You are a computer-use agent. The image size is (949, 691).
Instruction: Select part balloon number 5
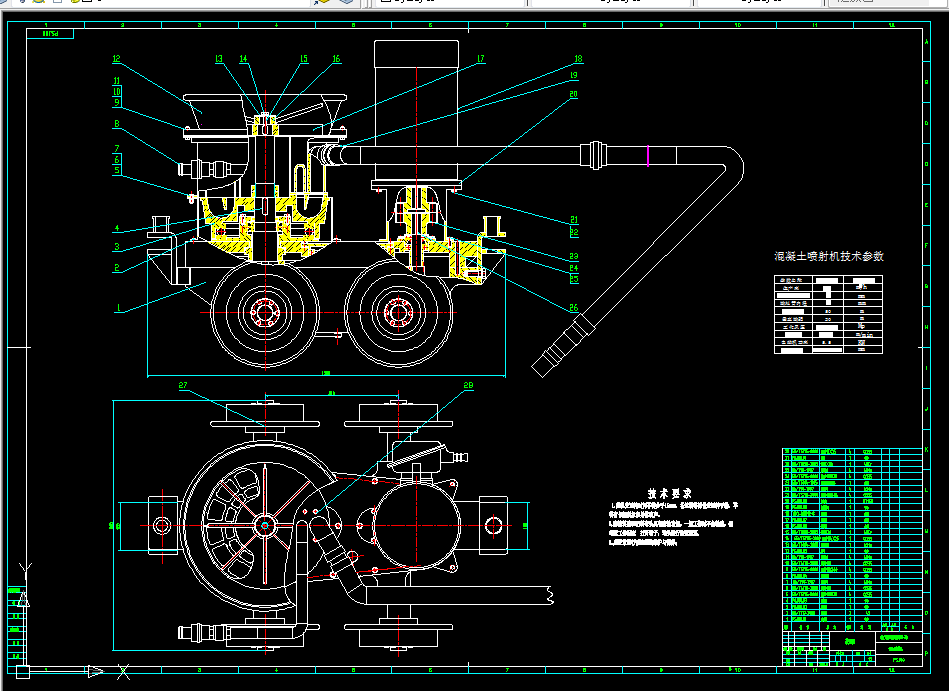tap(117, 170)
